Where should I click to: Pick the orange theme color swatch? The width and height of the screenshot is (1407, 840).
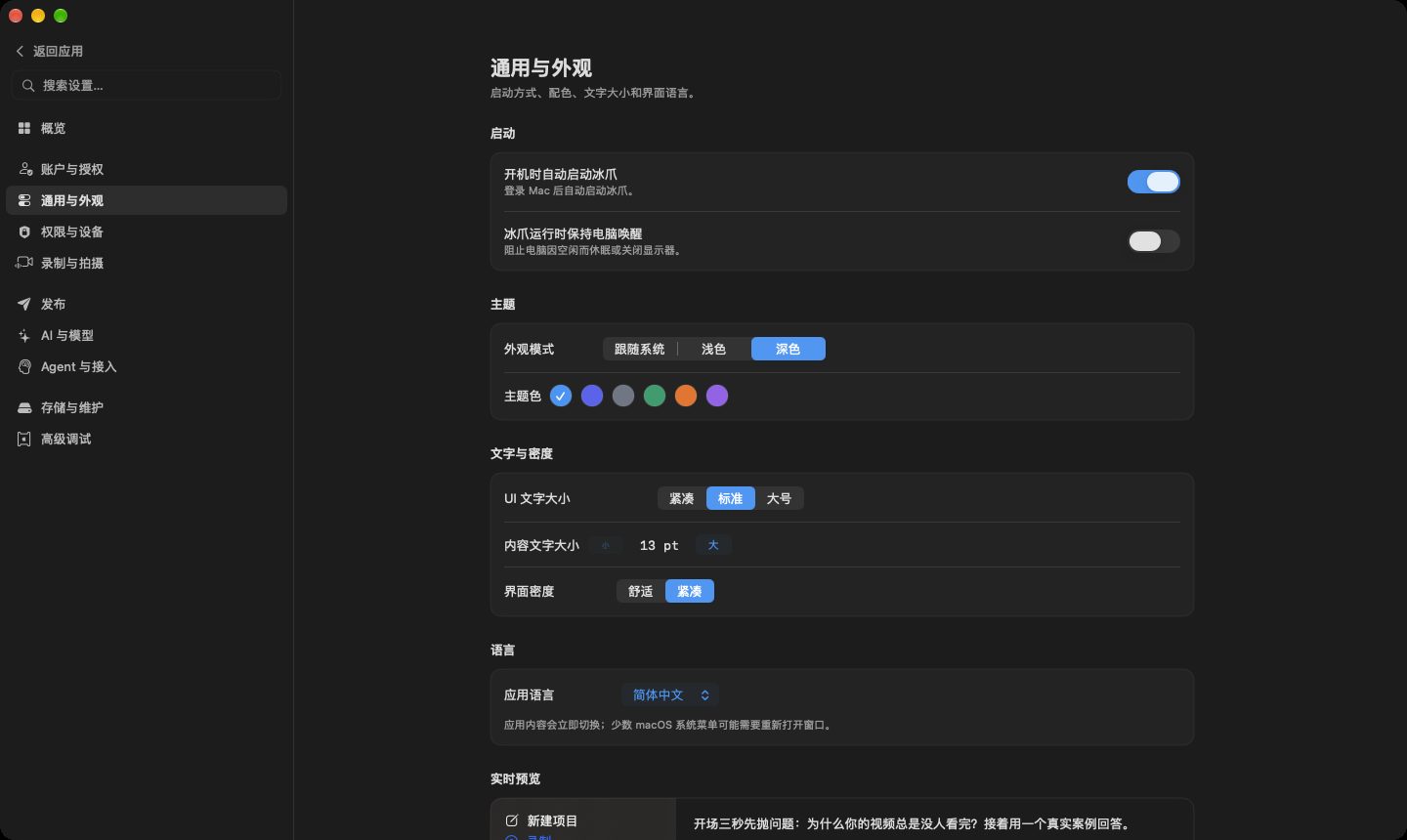(x=686, y=396)
